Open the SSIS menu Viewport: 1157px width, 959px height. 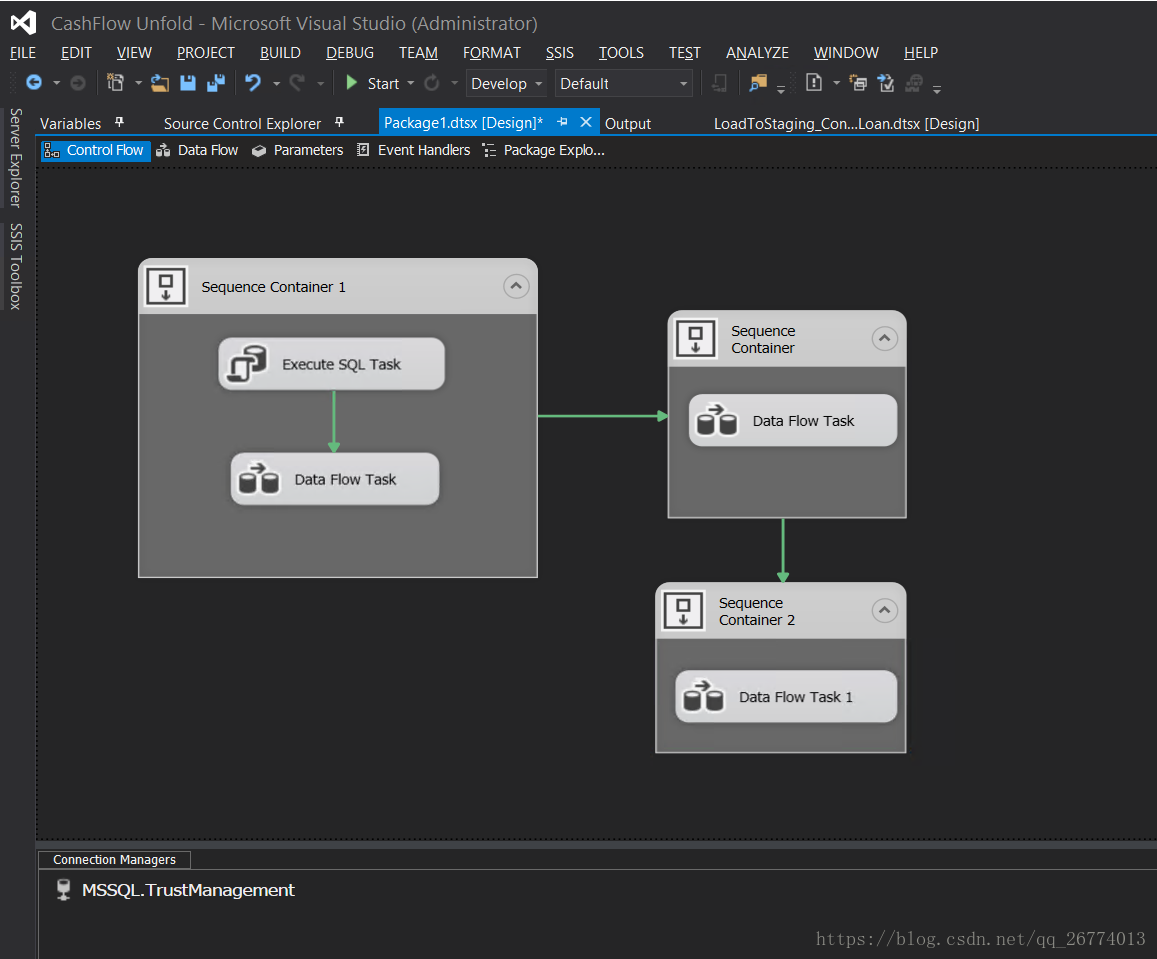click(559, 53)
